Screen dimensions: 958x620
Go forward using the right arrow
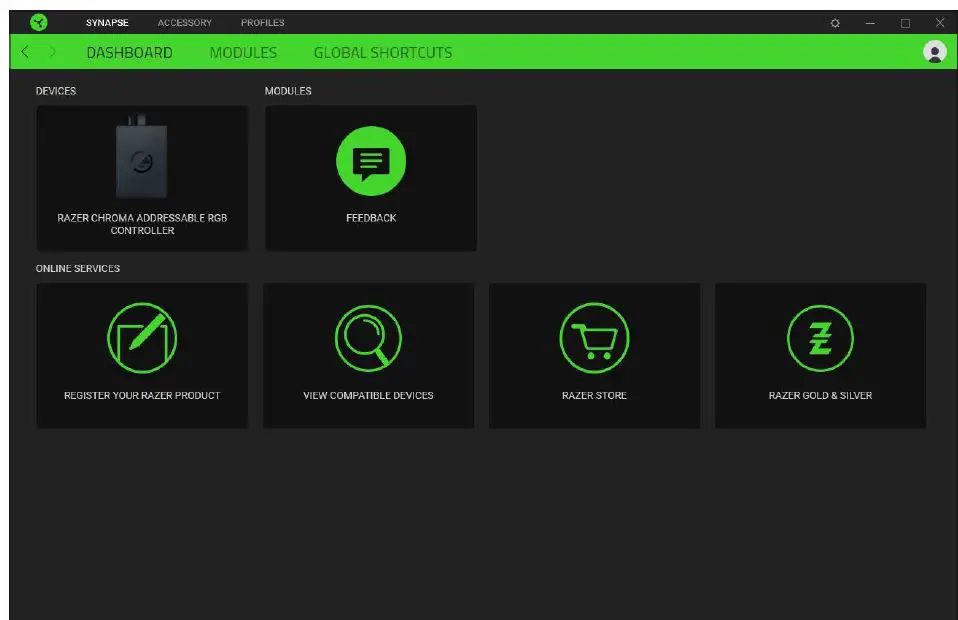pos(53,52)
